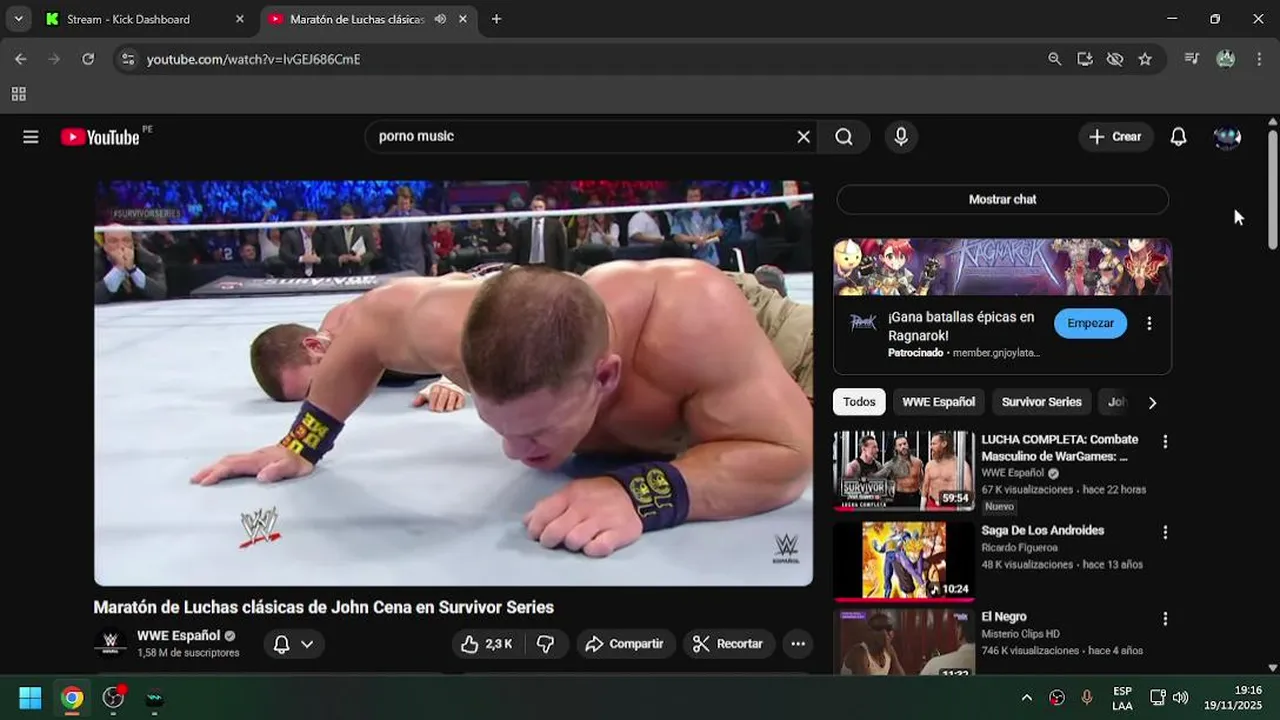1280x720 pixels.
Task: Switch the ESP LAA input language
Action: [x=1122, y=697]
